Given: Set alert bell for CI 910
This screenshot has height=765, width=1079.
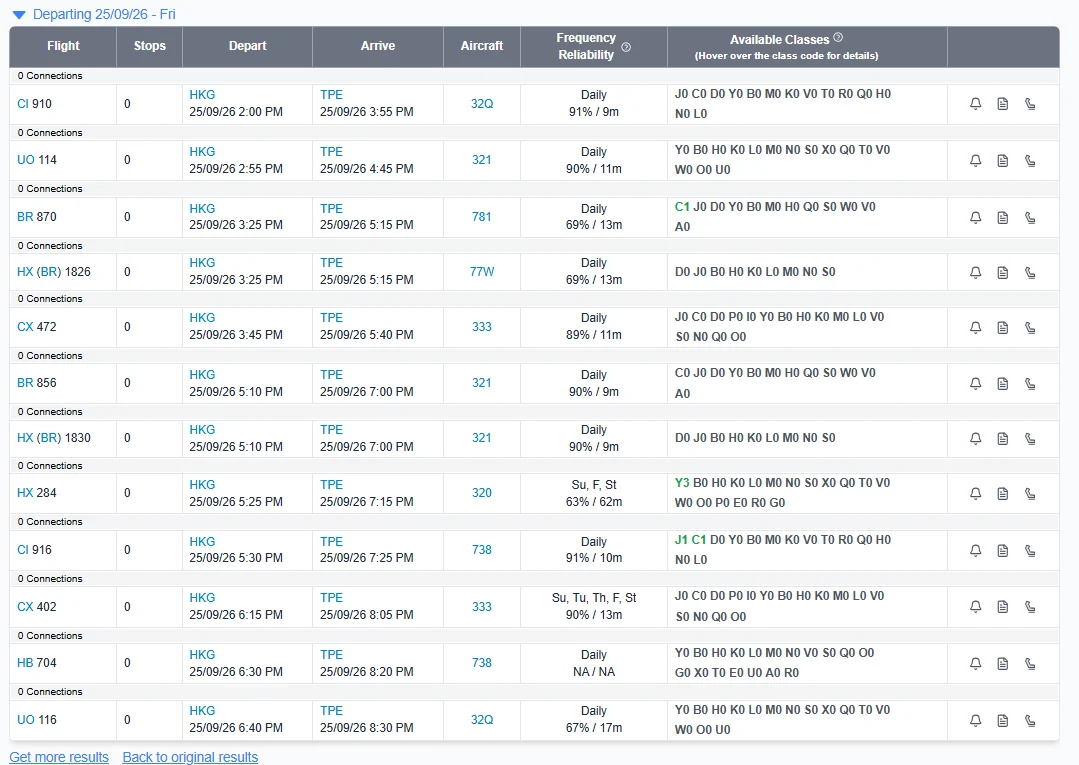Looking at the screenshot, I should [x=975, y=104].
